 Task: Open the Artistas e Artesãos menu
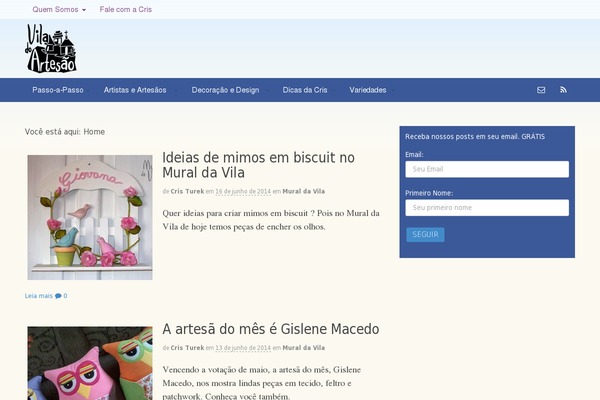(x=135, y=90)
